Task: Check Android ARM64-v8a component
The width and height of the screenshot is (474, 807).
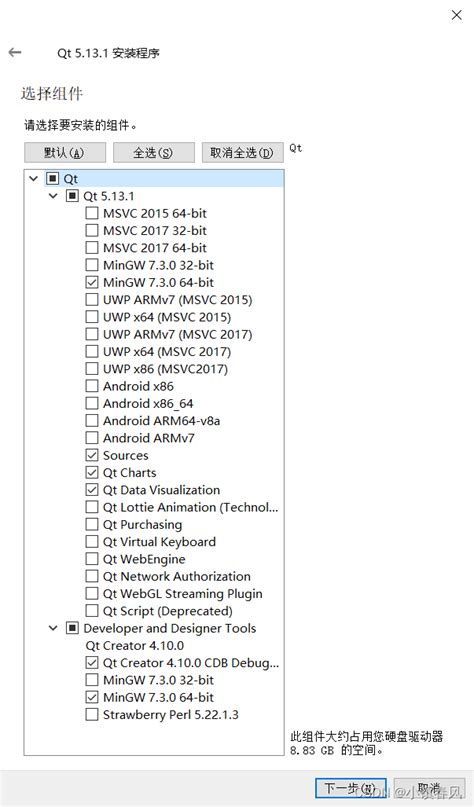Action: coord(92,420)
